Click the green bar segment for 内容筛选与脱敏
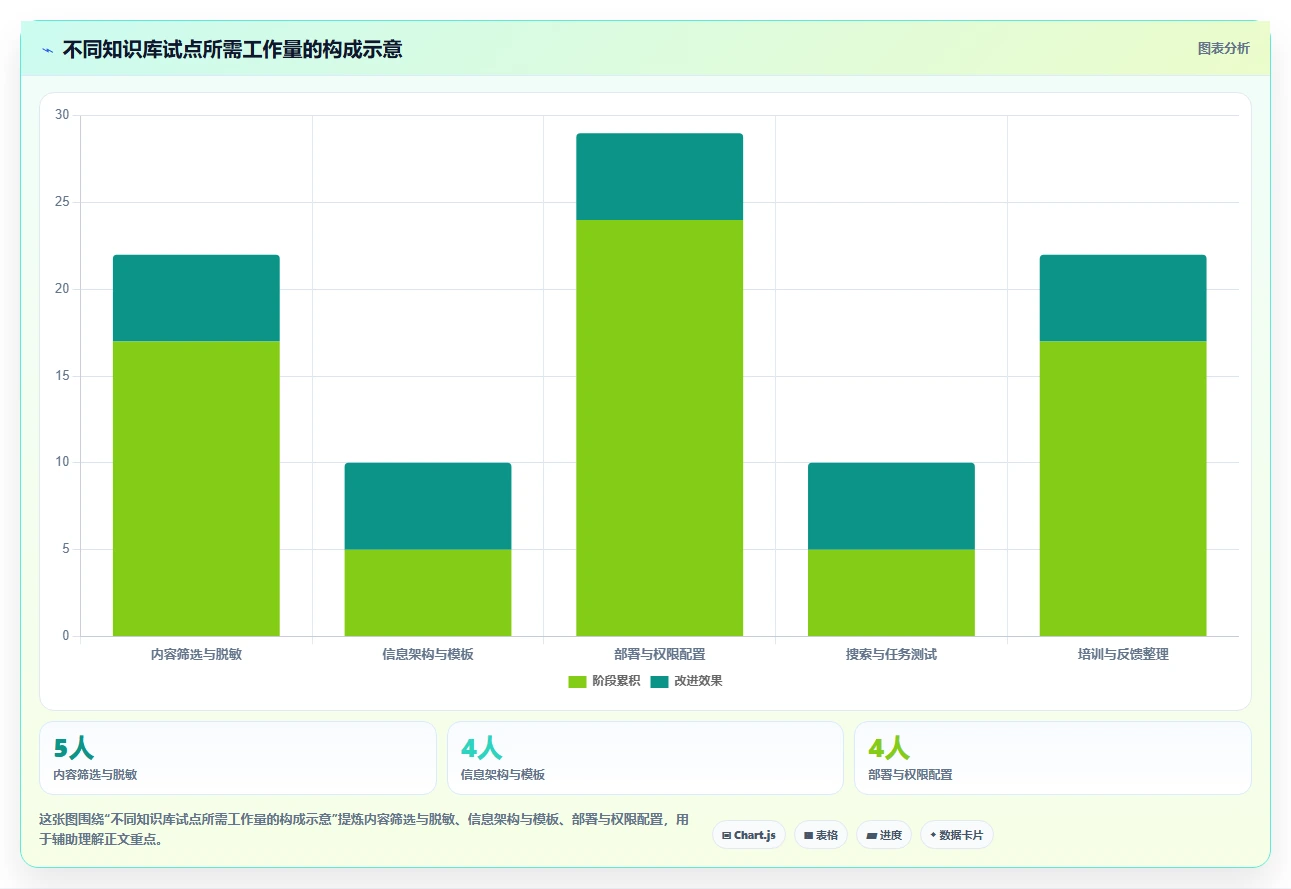 [x=196, y=488]
